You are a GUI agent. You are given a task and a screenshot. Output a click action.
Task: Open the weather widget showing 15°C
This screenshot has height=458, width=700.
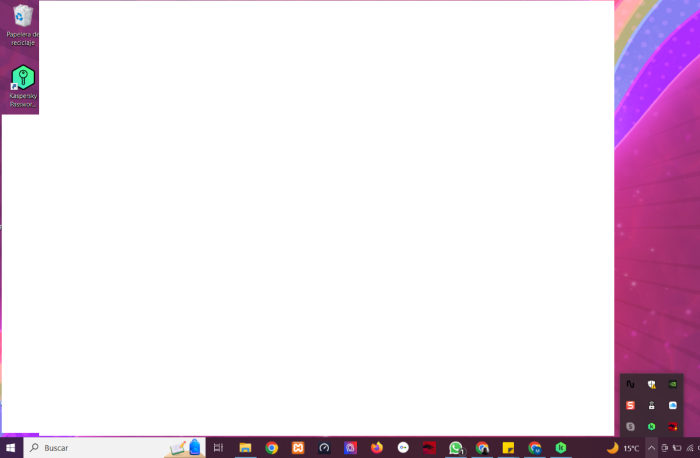coord(623,448)
